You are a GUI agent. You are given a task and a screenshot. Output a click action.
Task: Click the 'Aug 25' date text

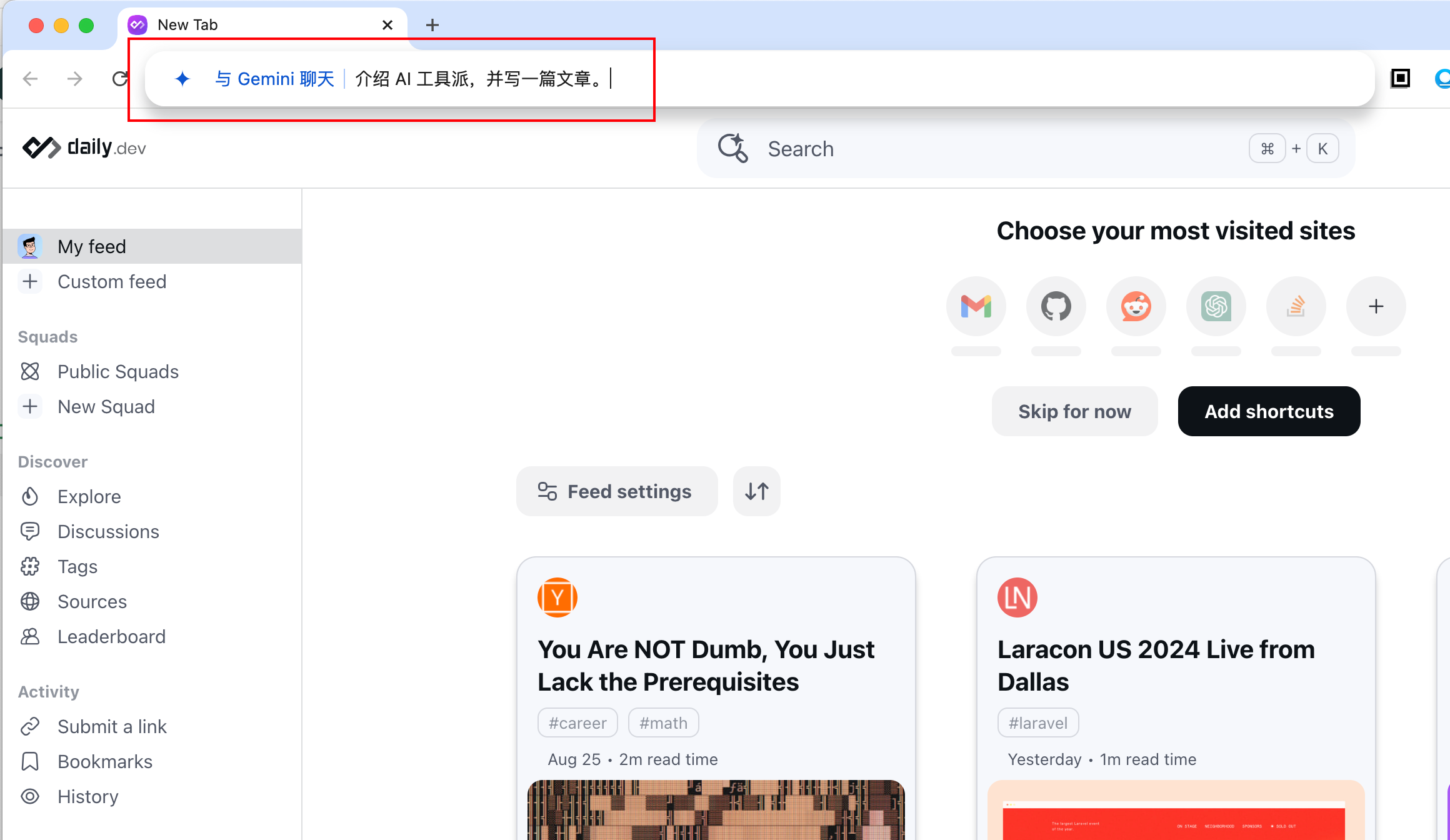click(x=574, y=759)
